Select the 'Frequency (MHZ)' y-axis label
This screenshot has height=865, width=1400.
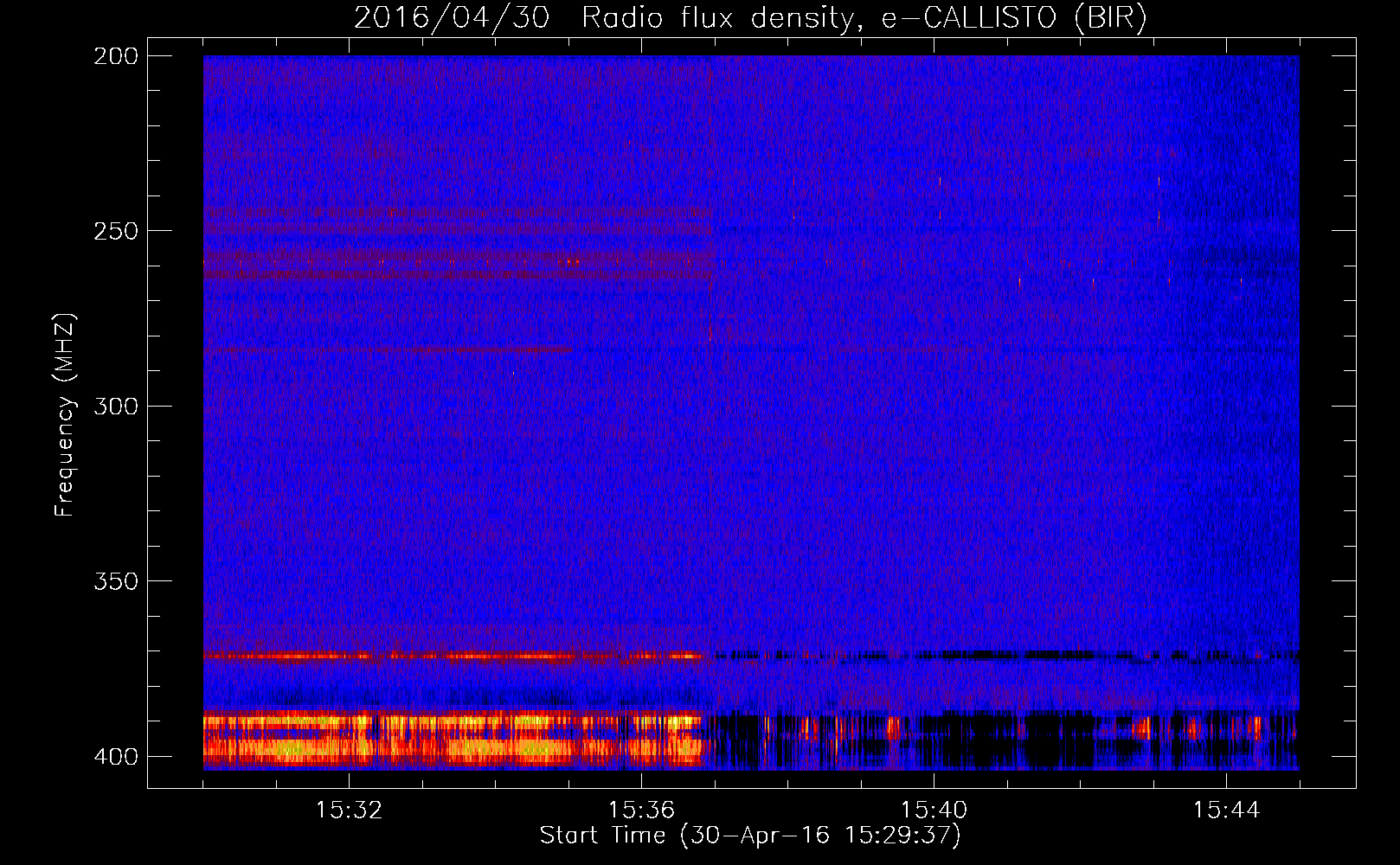tap(65, 414)
